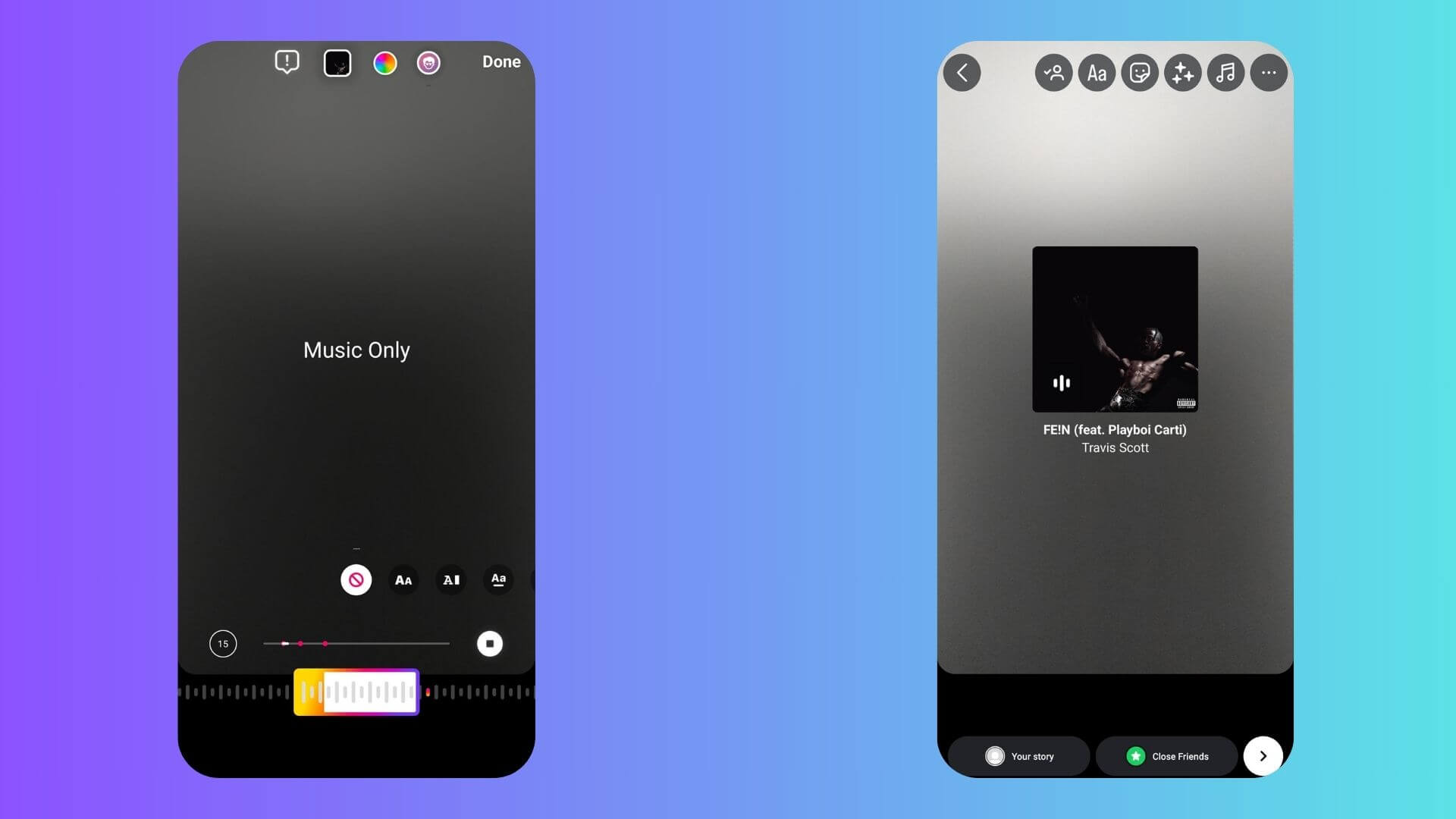Toggle the no-audio mute icon in editor
This screenshot has width=1456, height=819.
356,579
